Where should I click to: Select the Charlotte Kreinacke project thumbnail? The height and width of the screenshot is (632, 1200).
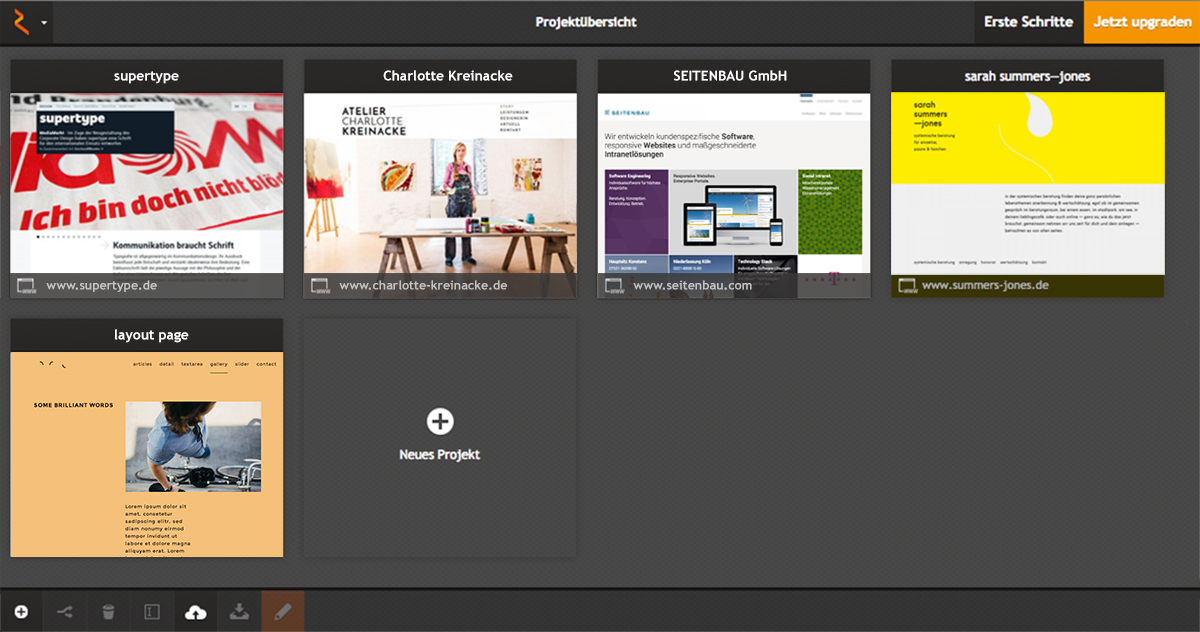[x=440, y=182]
